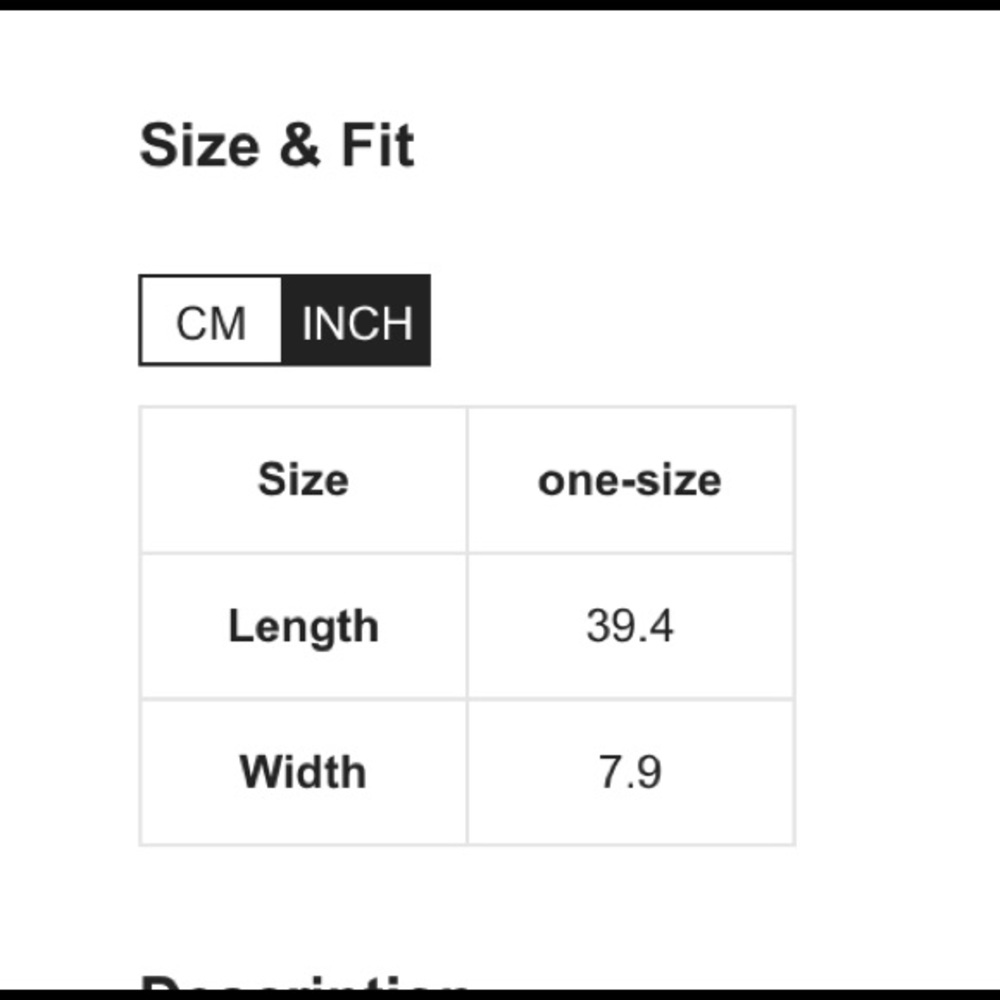Click the bold "Length" cell

pos(303,626)
